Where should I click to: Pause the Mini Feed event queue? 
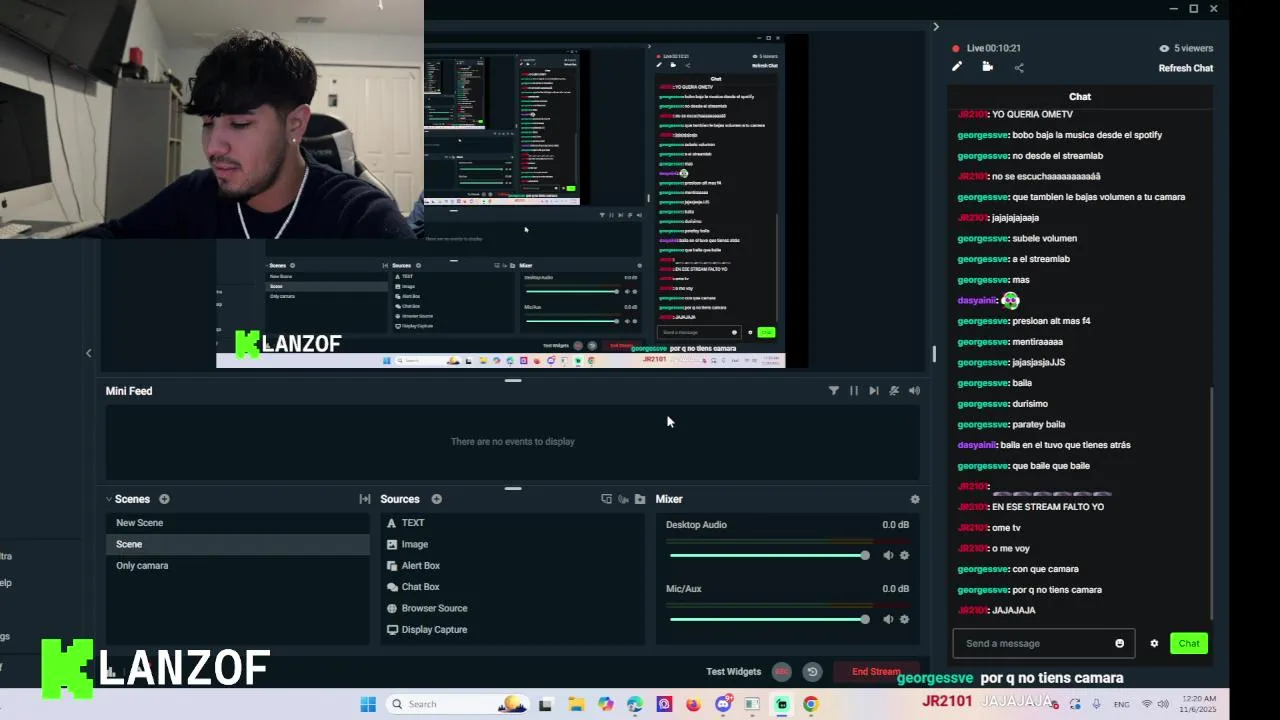854,391
